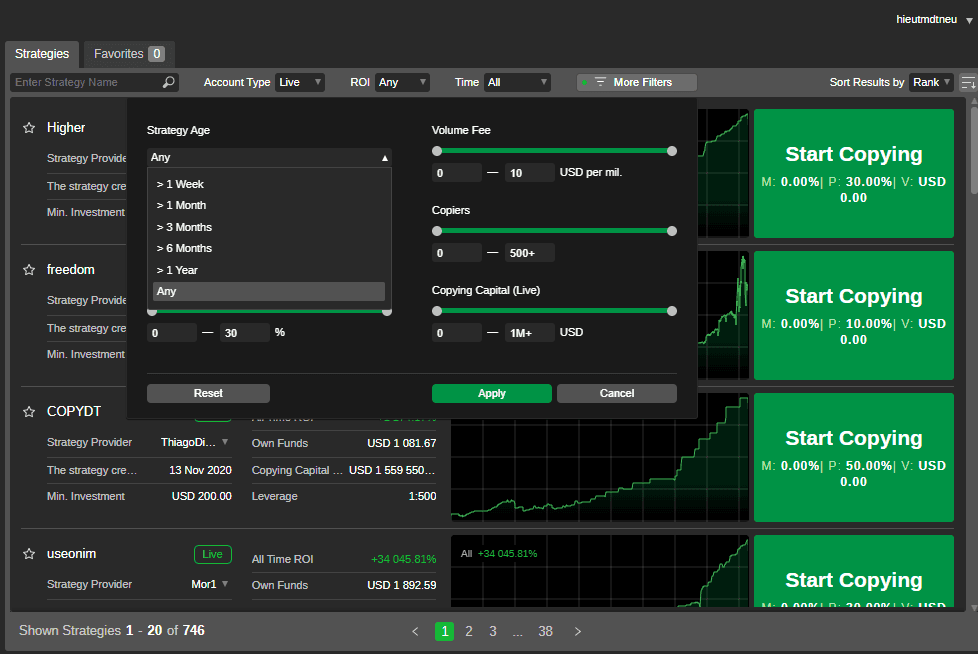978x654 pixels.
Task: Go to results page 38
Action: pyautogui.click(x=546, y=632)
